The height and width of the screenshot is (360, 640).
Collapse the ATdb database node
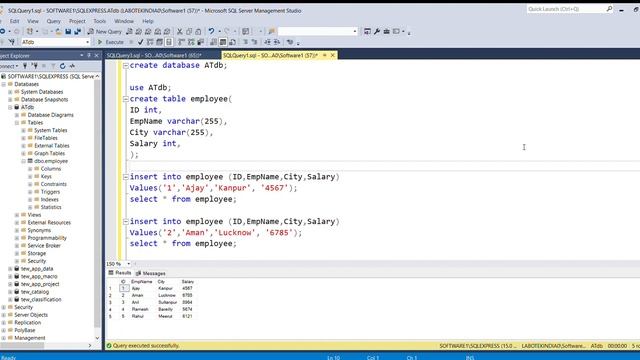[x=10, y=107]
